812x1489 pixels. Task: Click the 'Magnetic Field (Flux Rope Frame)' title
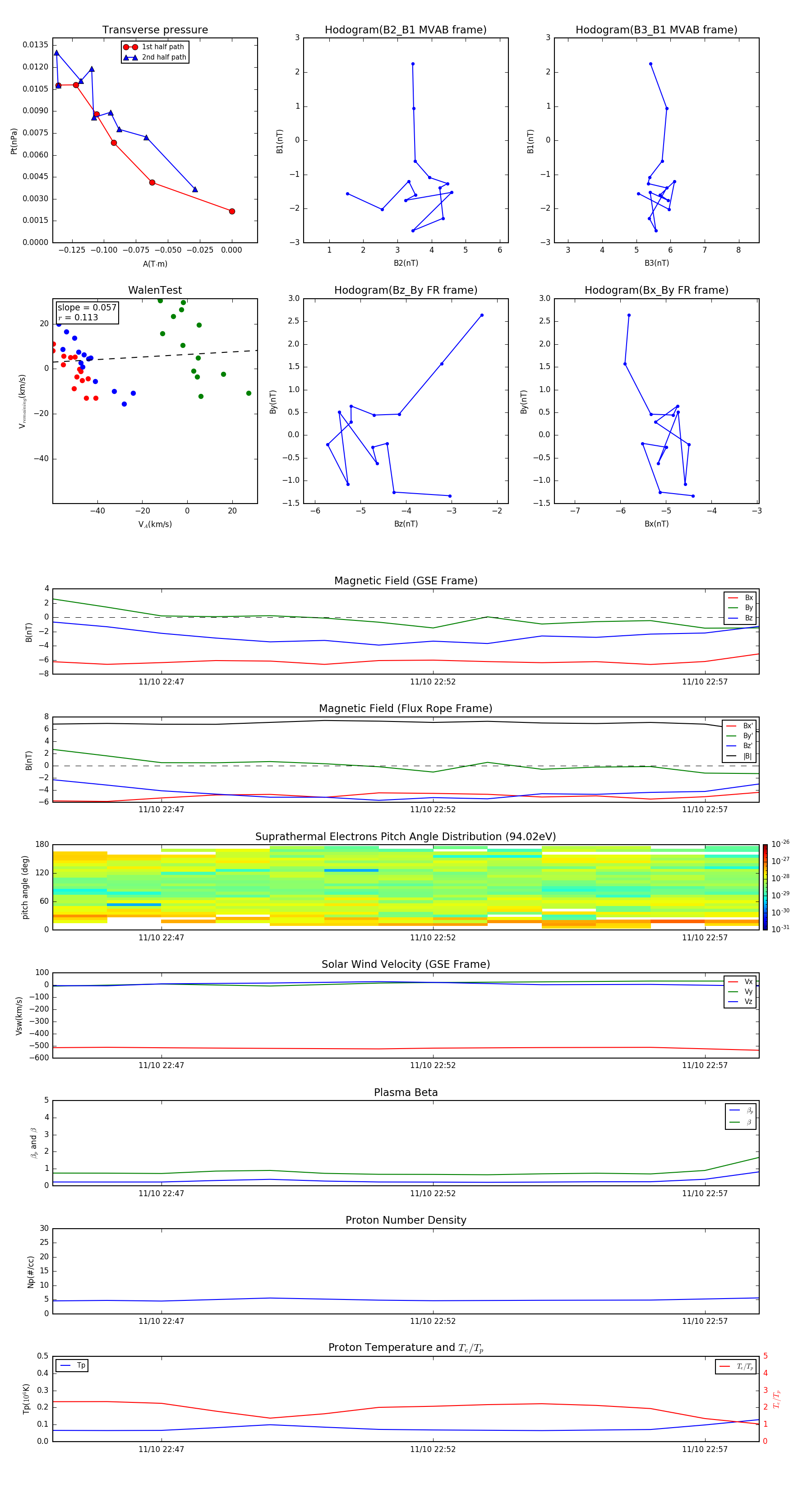(x=406, y=709)
